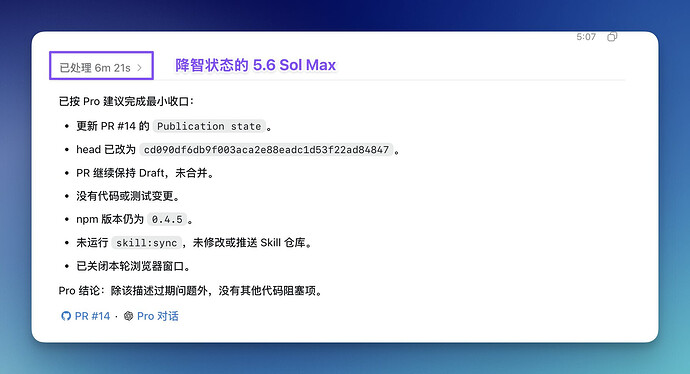Click the 5:07 timestamp
This screenshot has height=374, width=690.
click(x=586, y=37)
